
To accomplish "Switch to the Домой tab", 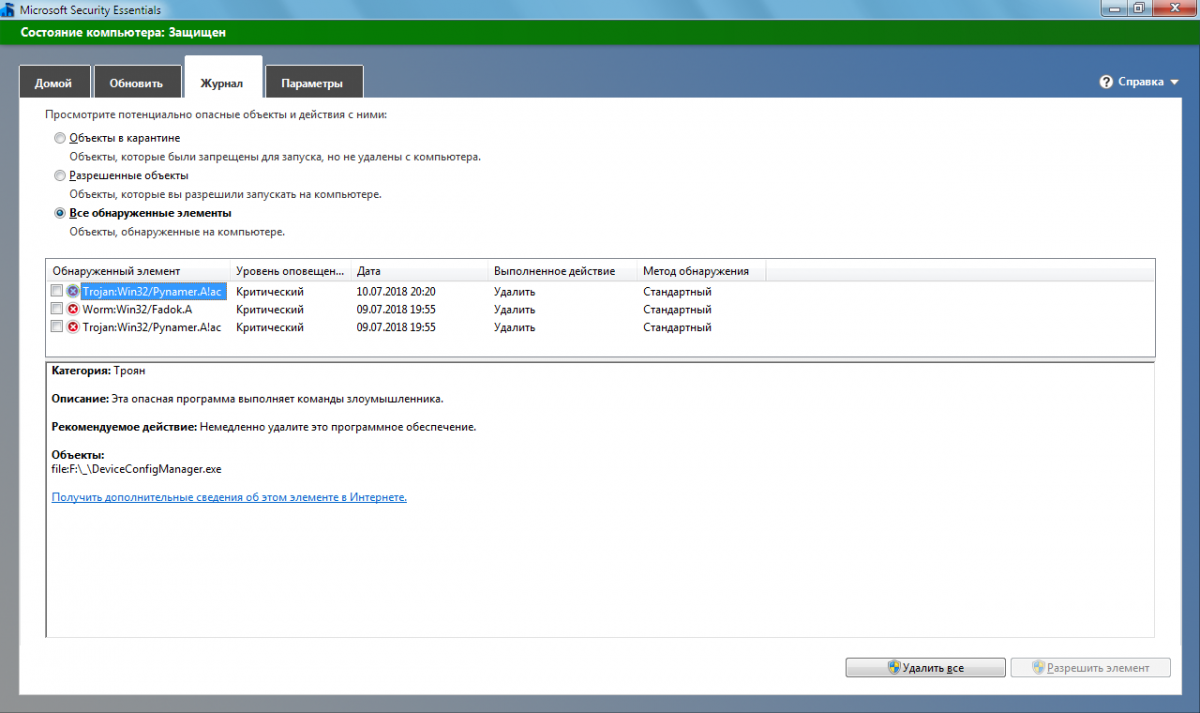I will click(53, 83).
